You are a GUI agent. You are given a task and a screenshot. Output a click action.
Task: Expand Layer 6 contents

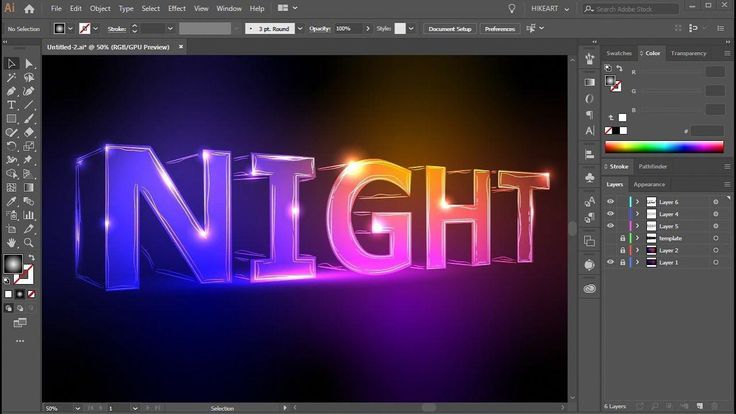click(x=637, y=202)
